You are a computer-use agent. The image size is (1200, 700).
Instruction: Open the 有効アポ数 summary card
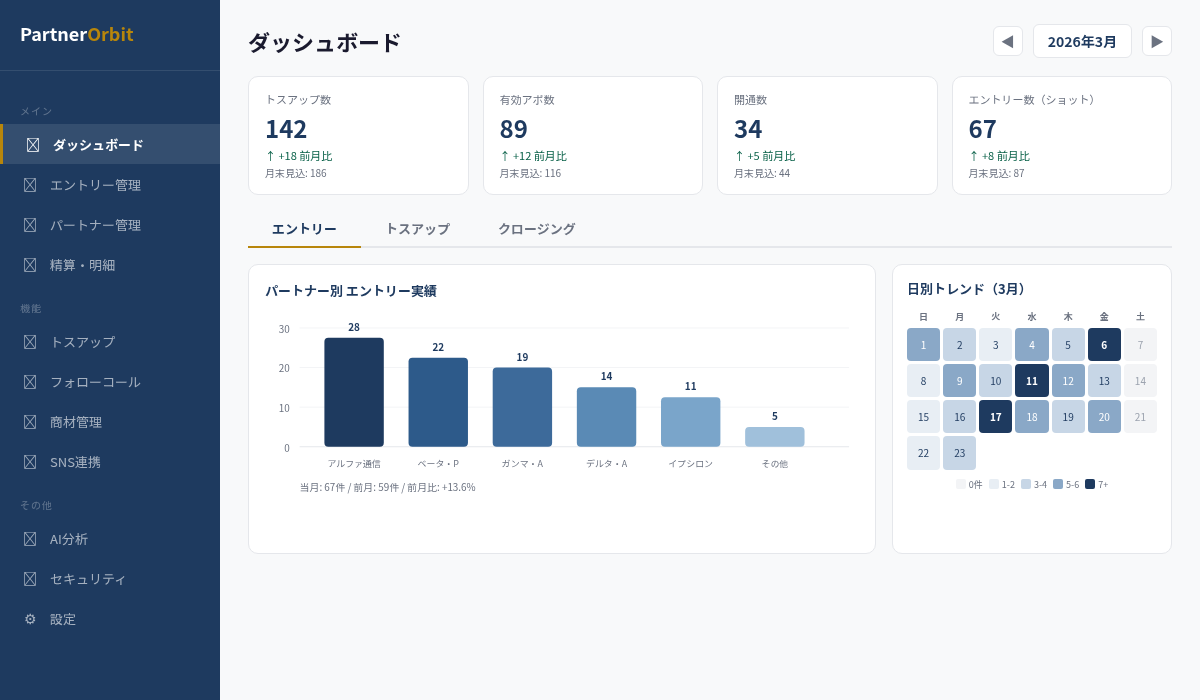click(x=592, y=136)
